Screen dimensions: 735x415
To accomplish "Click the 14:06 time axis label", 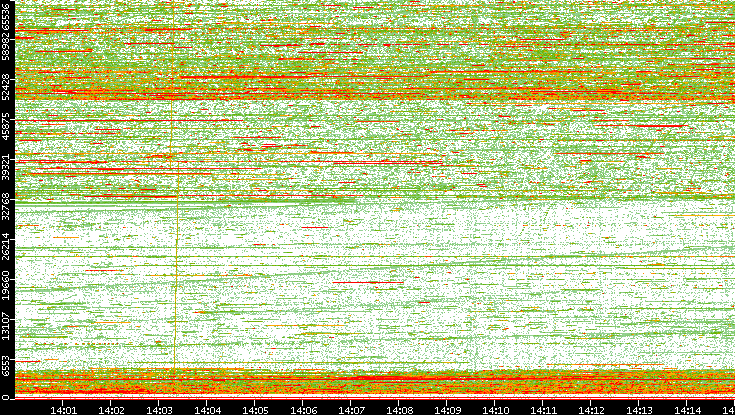I will point(303,409).
